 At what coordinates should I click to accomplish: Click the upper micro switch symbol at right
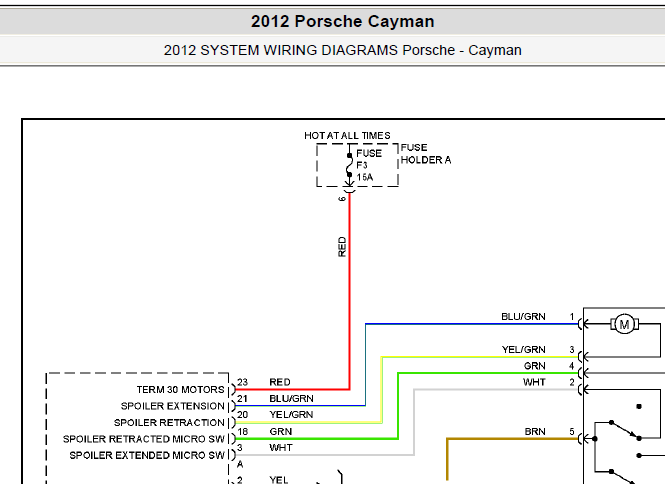point(625,429)
